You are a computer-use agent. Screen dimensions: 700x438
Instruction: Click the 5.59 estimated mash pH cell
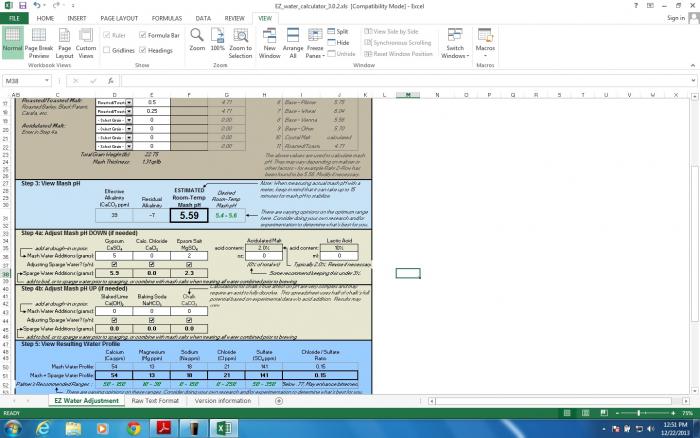tap(189, 215)
